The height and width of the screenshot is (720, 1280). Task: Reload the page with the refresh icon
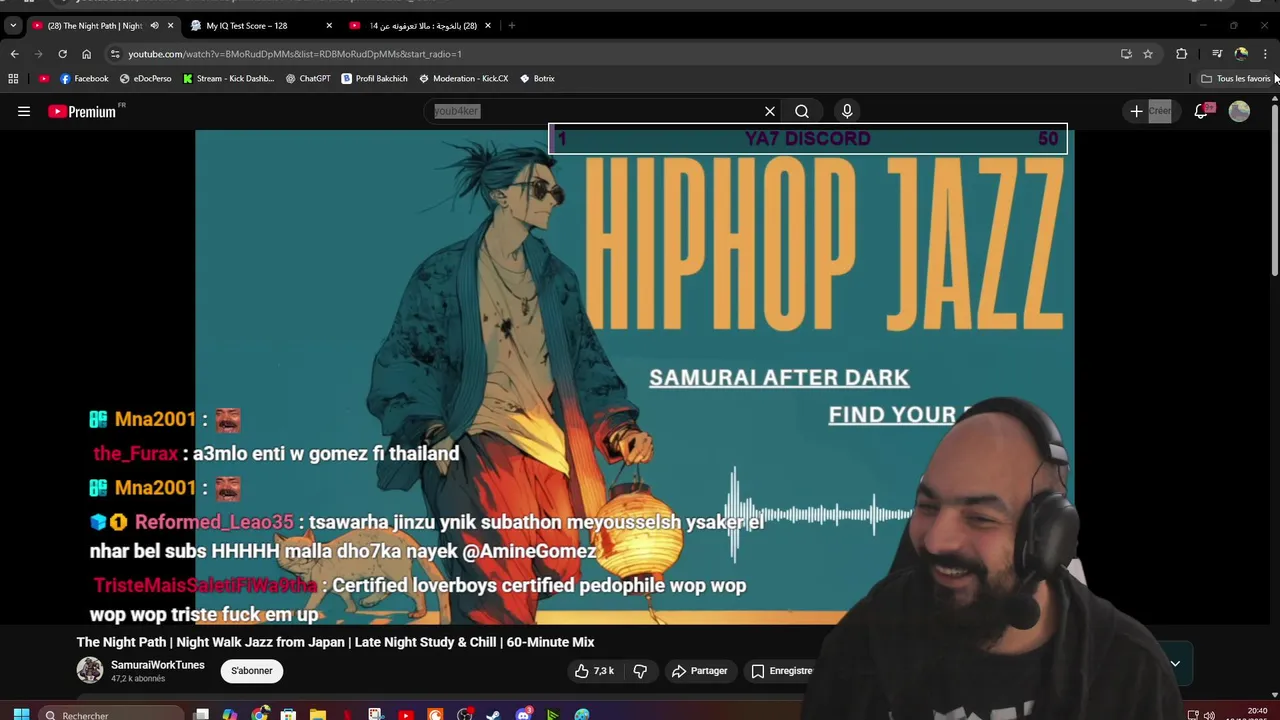click(62, 54)
